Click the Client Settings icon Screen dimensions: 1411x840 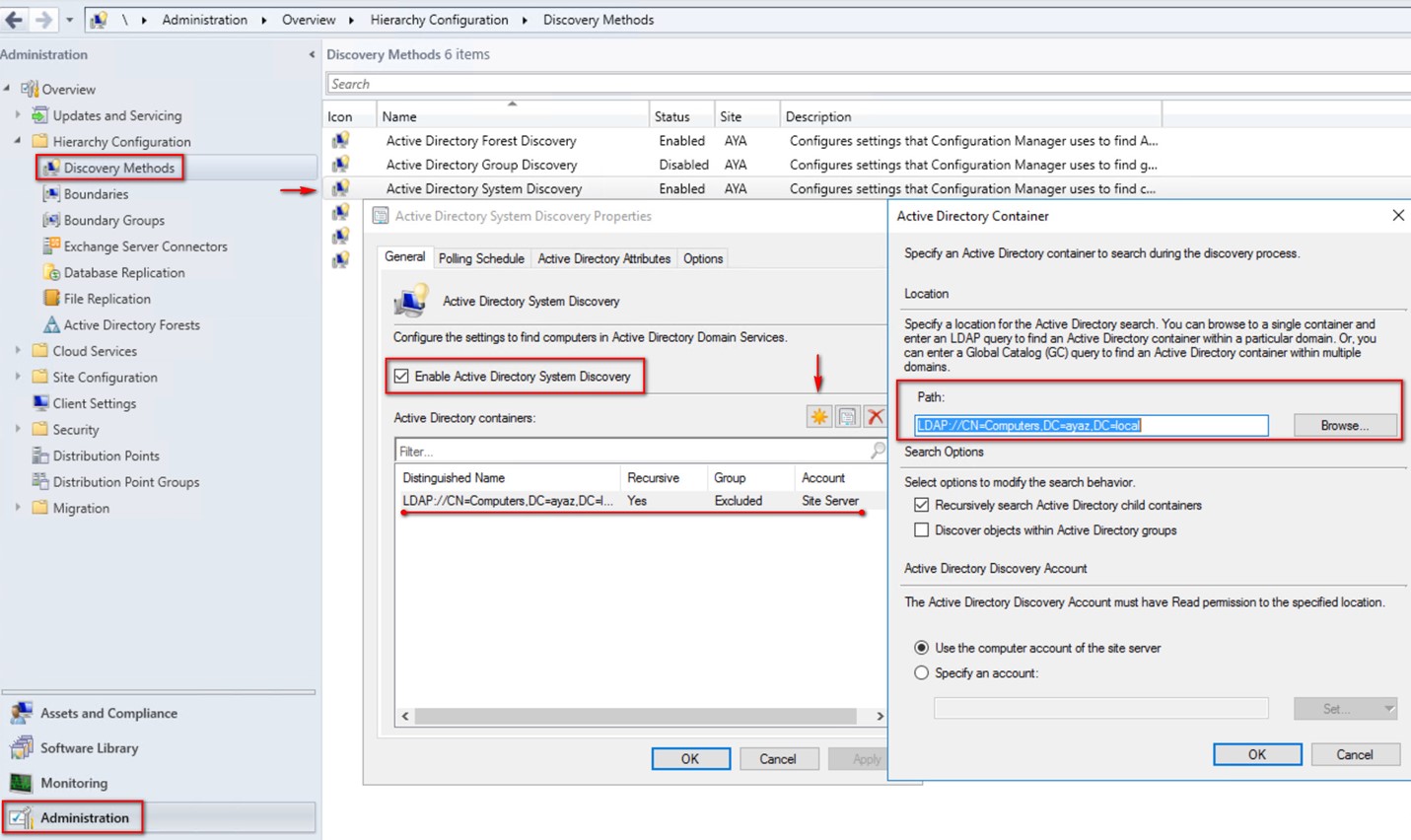(x=40, y=403)
